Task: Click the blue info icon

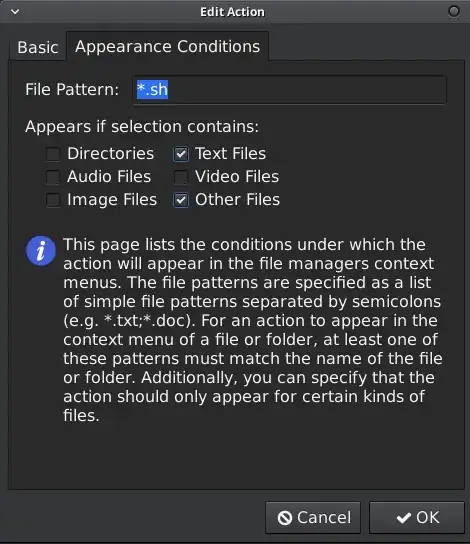Action: click(x=41, y=250)
